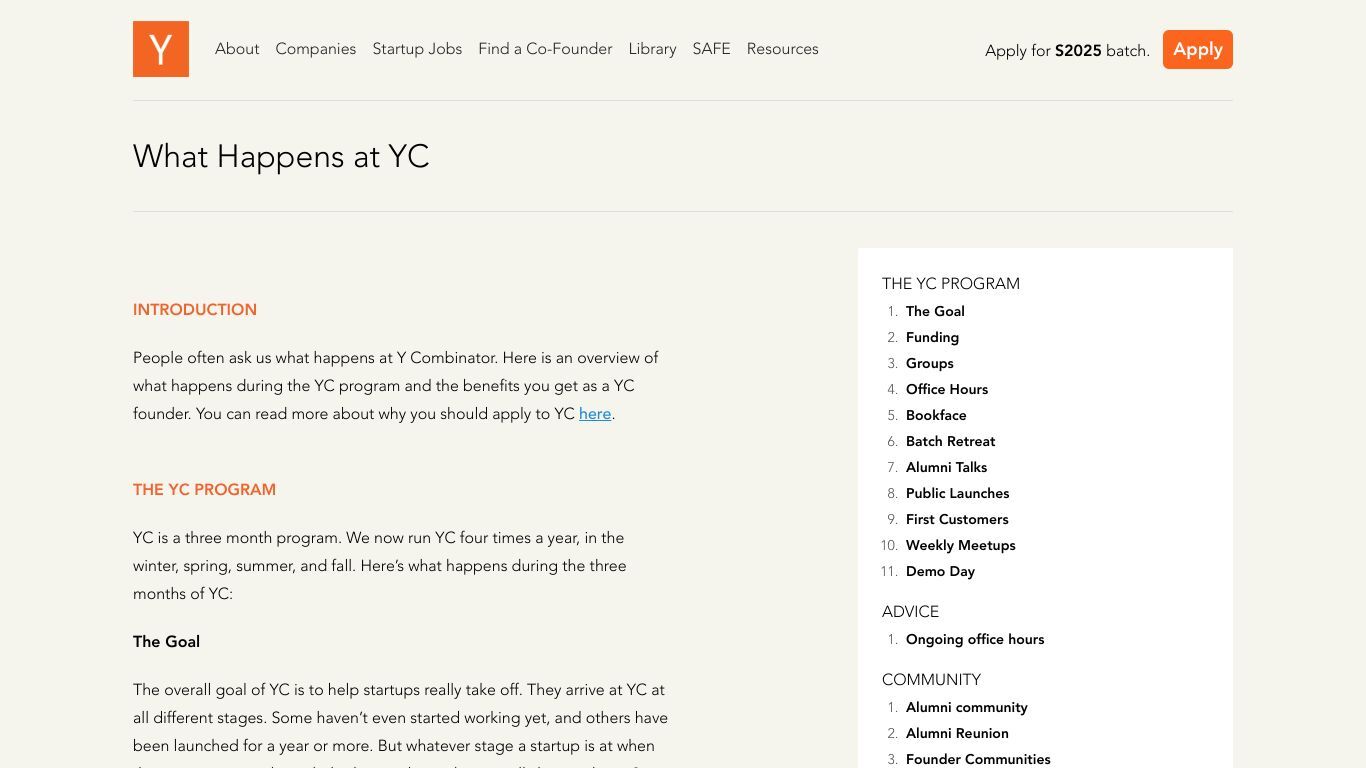Open Ongoing office hours link
Image resolution: width=1366 pixels, height=768 pixels.
tap(975, 639)
